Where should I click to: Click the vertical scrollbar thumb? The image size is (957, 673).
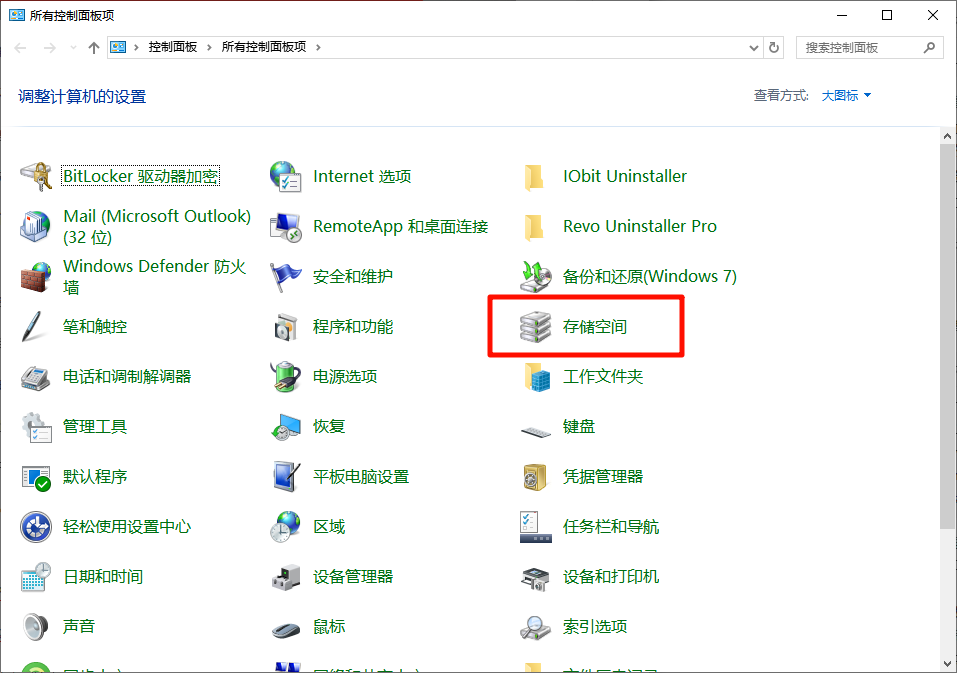[x=947, y=337]
